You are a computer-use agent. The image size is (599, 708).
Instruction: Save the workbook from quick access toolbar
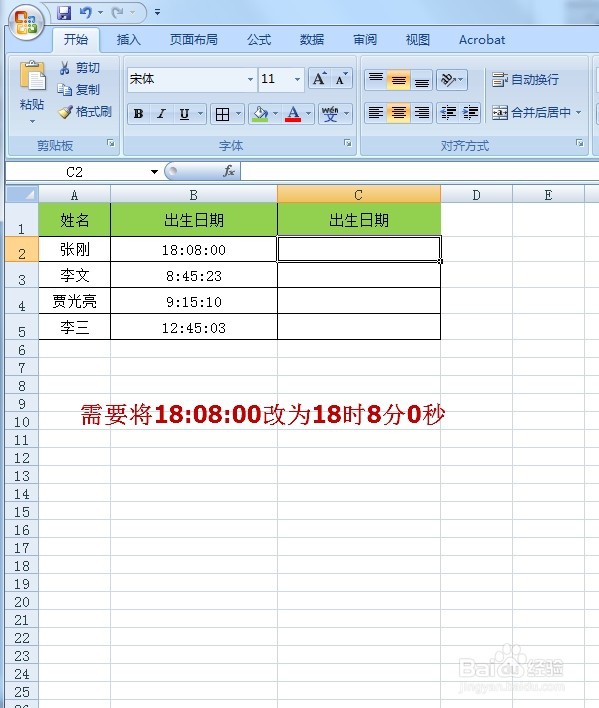click(x=64, y=13)
